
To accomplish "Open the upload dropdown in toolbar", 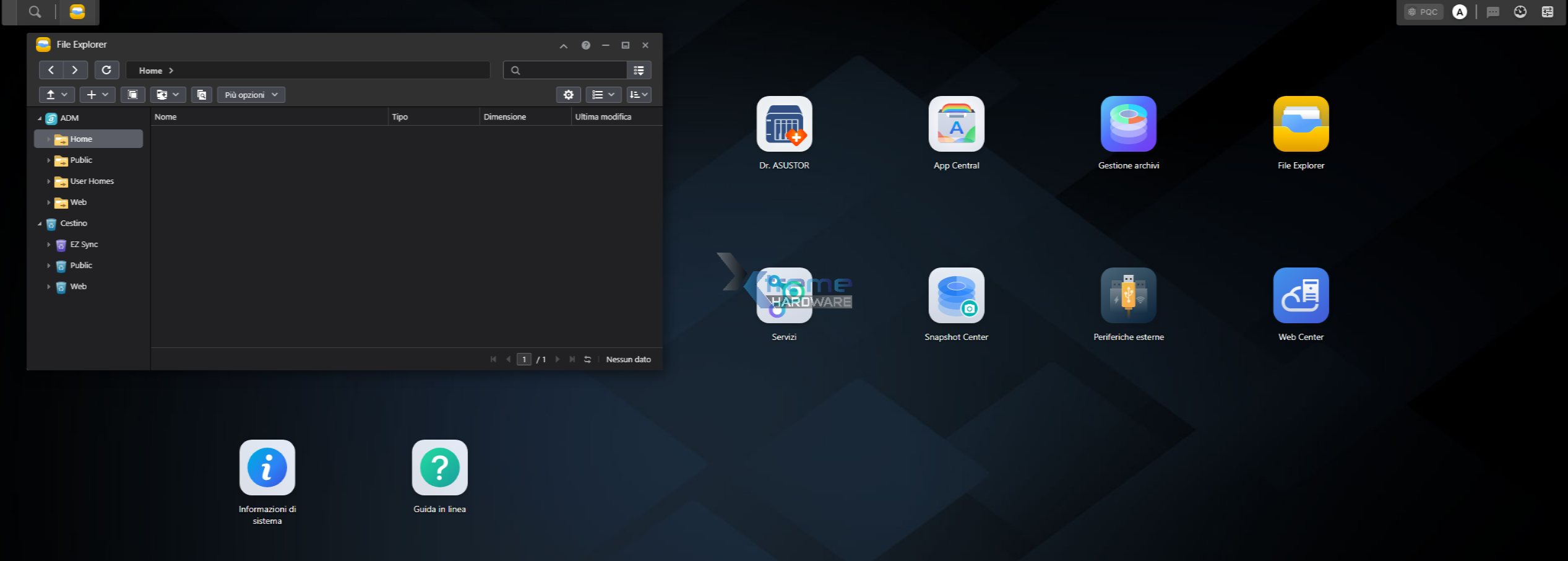I will [57, 95].
